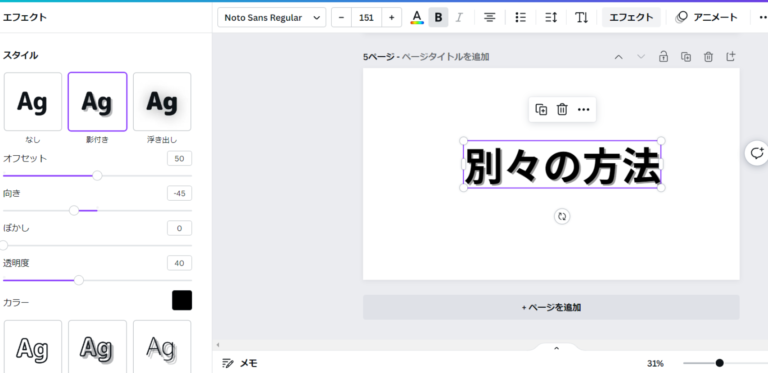Expand the page thumbnails chevron at bottom

pos(556,348)
